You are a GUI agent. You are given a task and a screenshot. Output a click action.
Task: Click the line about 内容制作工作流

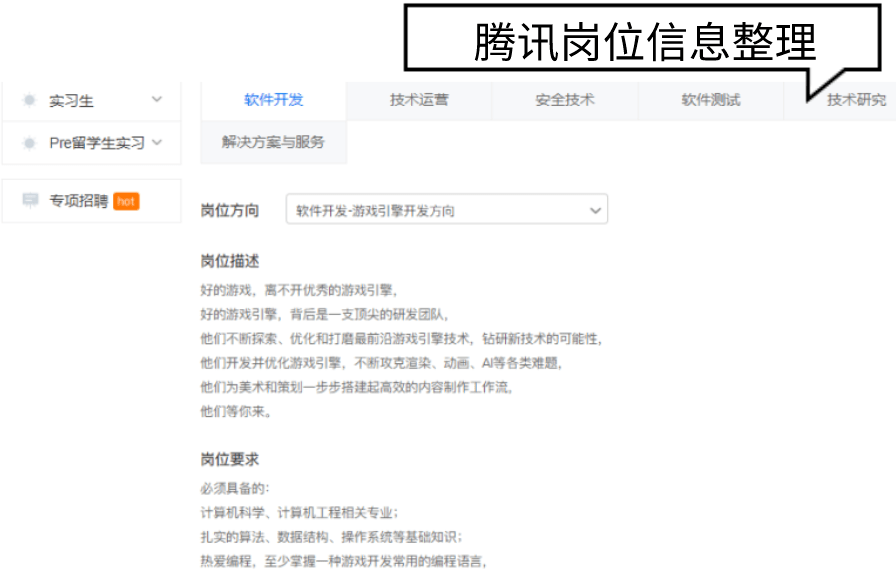pyautogui.click(x=357, y=387)
